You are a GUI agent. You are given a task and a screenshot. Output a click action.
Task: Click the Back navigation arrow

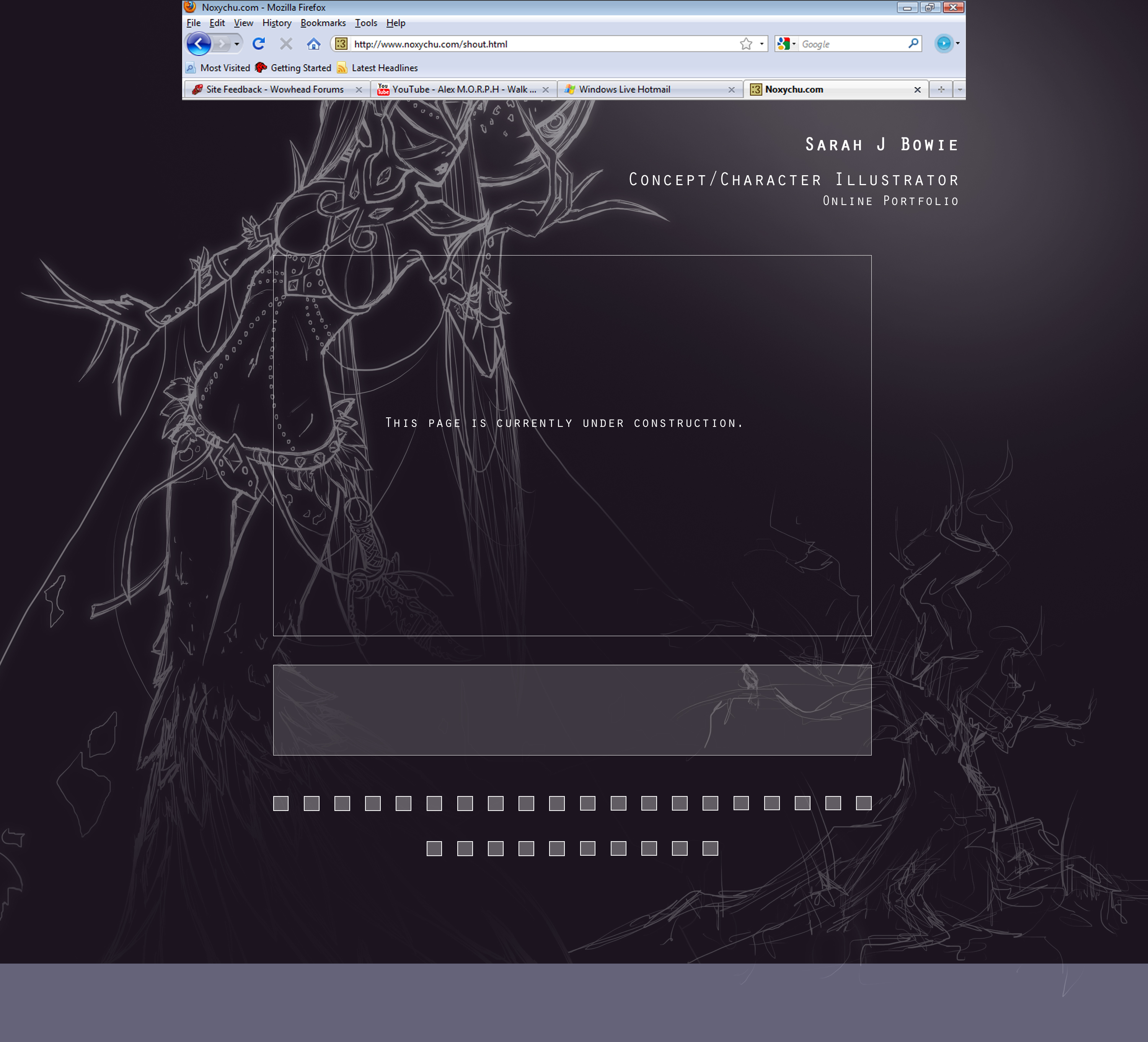click(198, 44)
